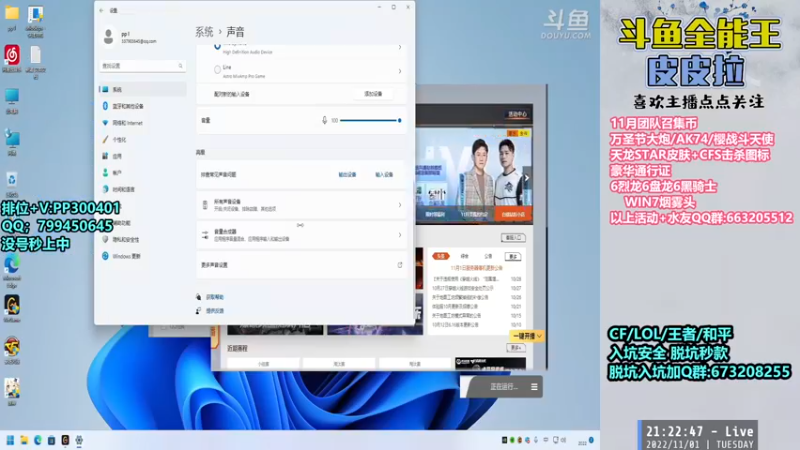Go back with the Settings back arrow
The width and height of the screenshot is (800, 450).
click(x=101, y=10)
